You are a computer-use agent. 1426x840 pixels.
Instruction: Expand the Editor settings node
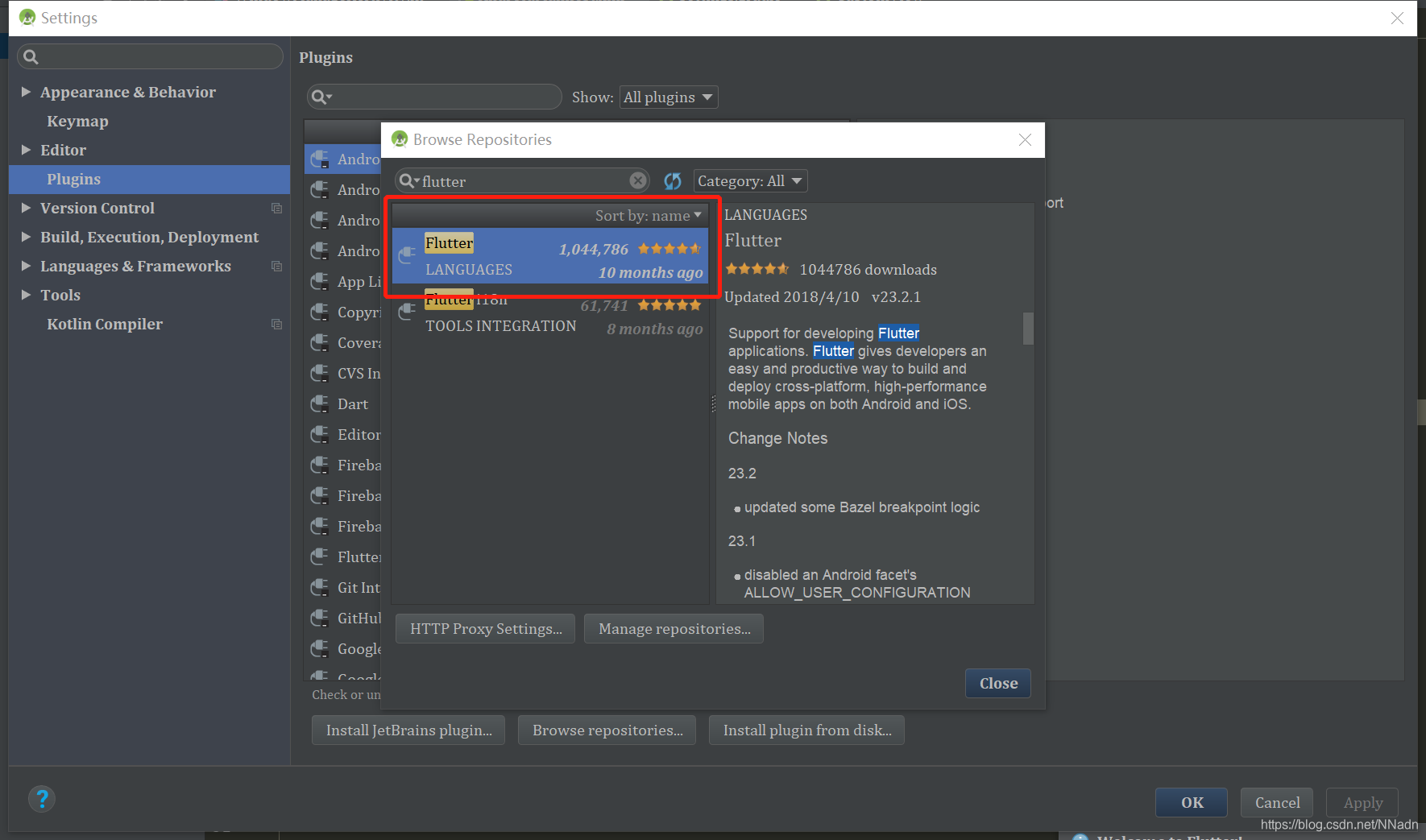pyautogui.click(x=26, y=150)
